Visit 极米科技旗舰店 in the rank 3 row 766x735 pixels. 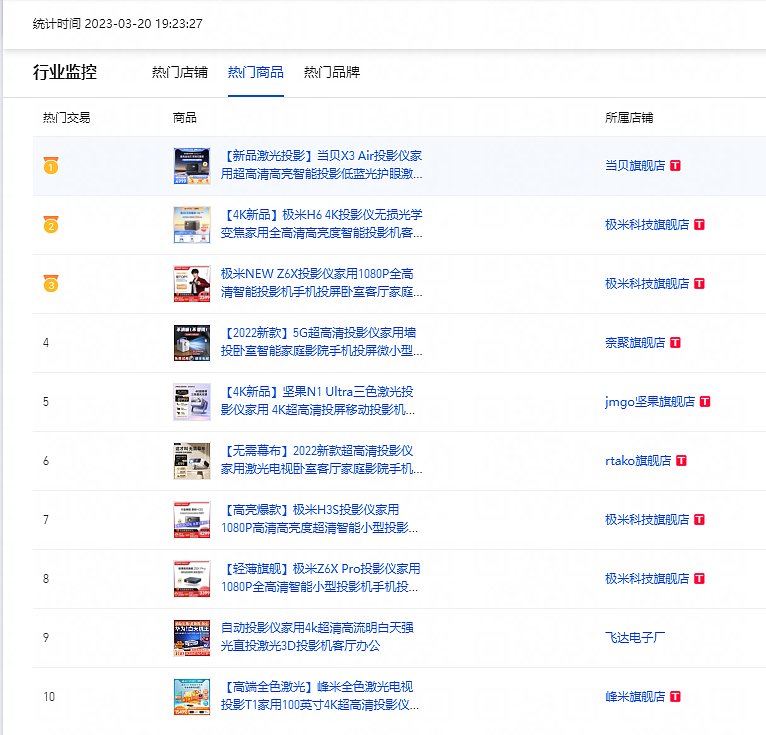(x=647, y=284)
